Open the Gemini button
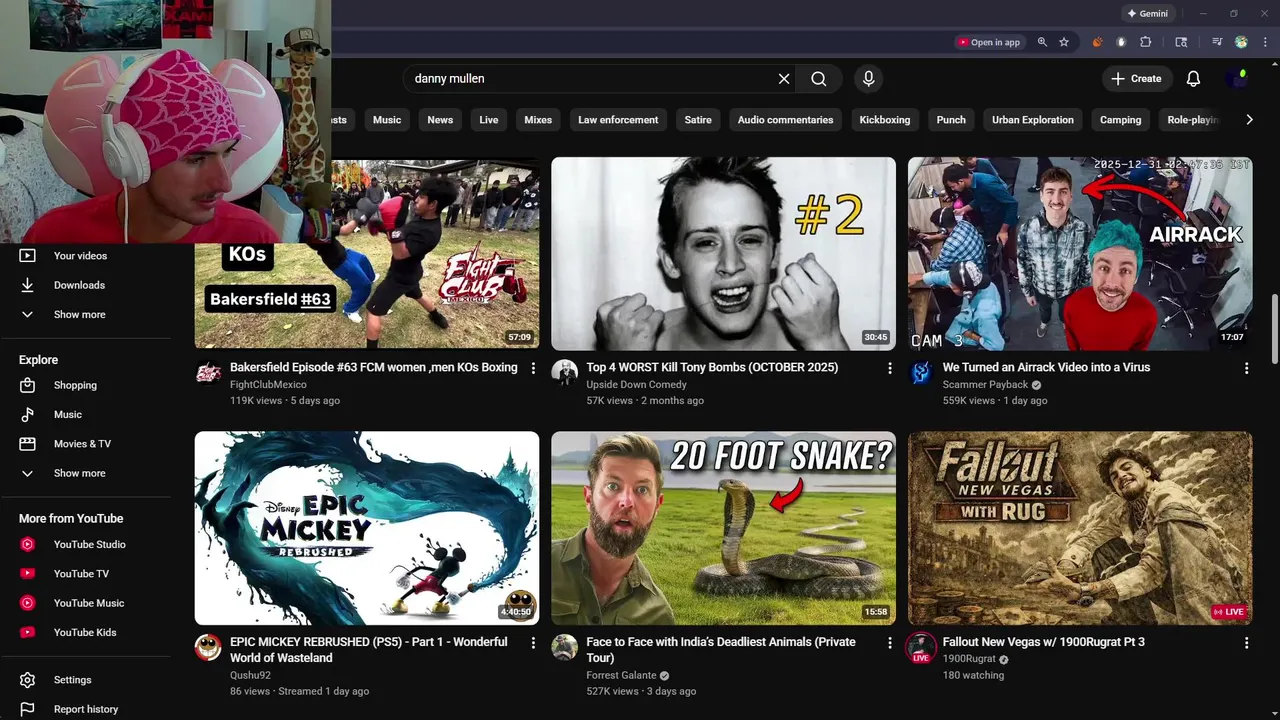 coord(1147,14)
